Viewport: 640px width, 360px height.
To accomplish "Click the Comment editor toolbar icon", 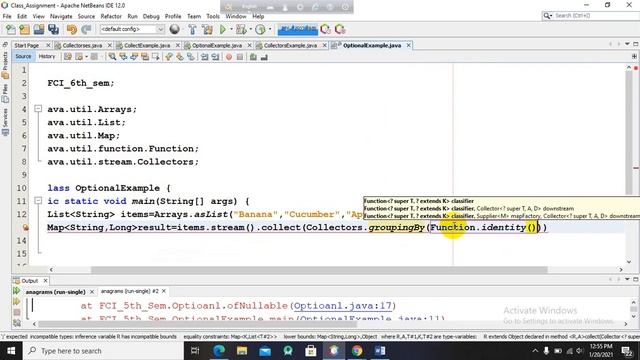I will point(253,57).
